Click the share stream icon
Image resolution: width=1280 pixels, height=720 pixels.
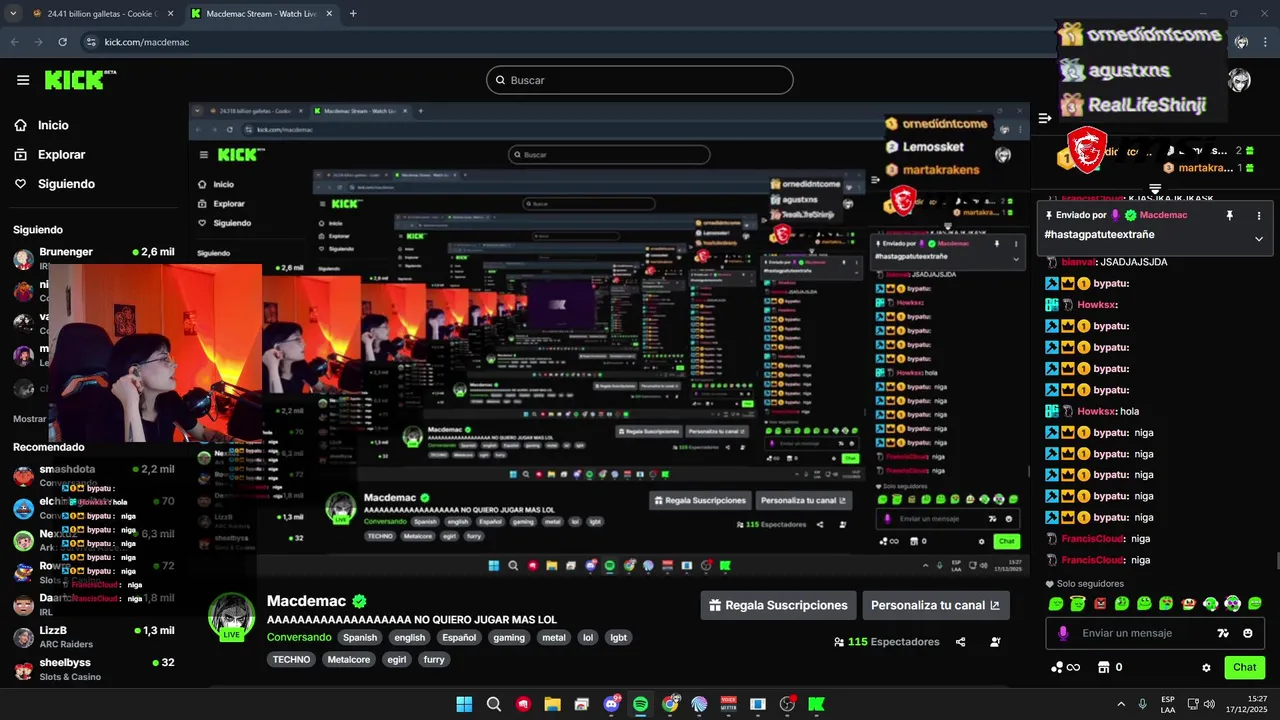point(961,642)
